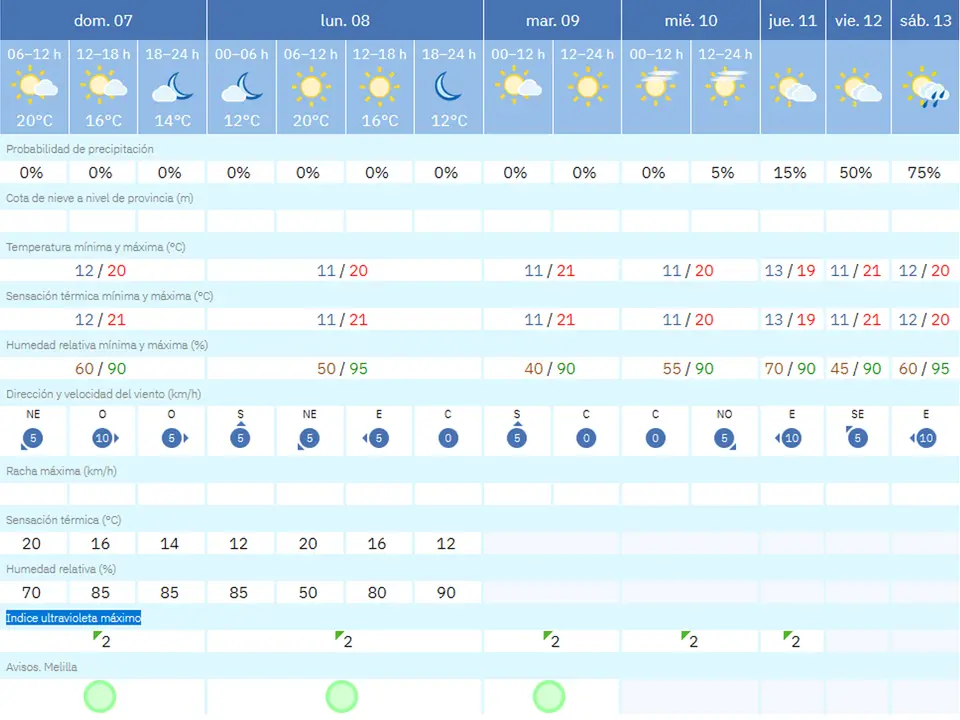Select the mié. 10 day header
The height and width of the screenshot is (720, 960).
point(691,20)
